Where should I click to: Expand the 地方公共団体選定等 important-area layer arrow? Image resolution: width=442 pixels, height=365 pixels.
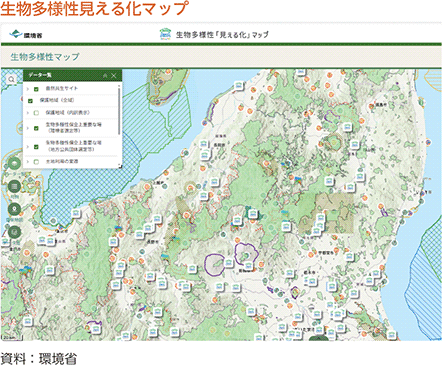coord(28,147)
